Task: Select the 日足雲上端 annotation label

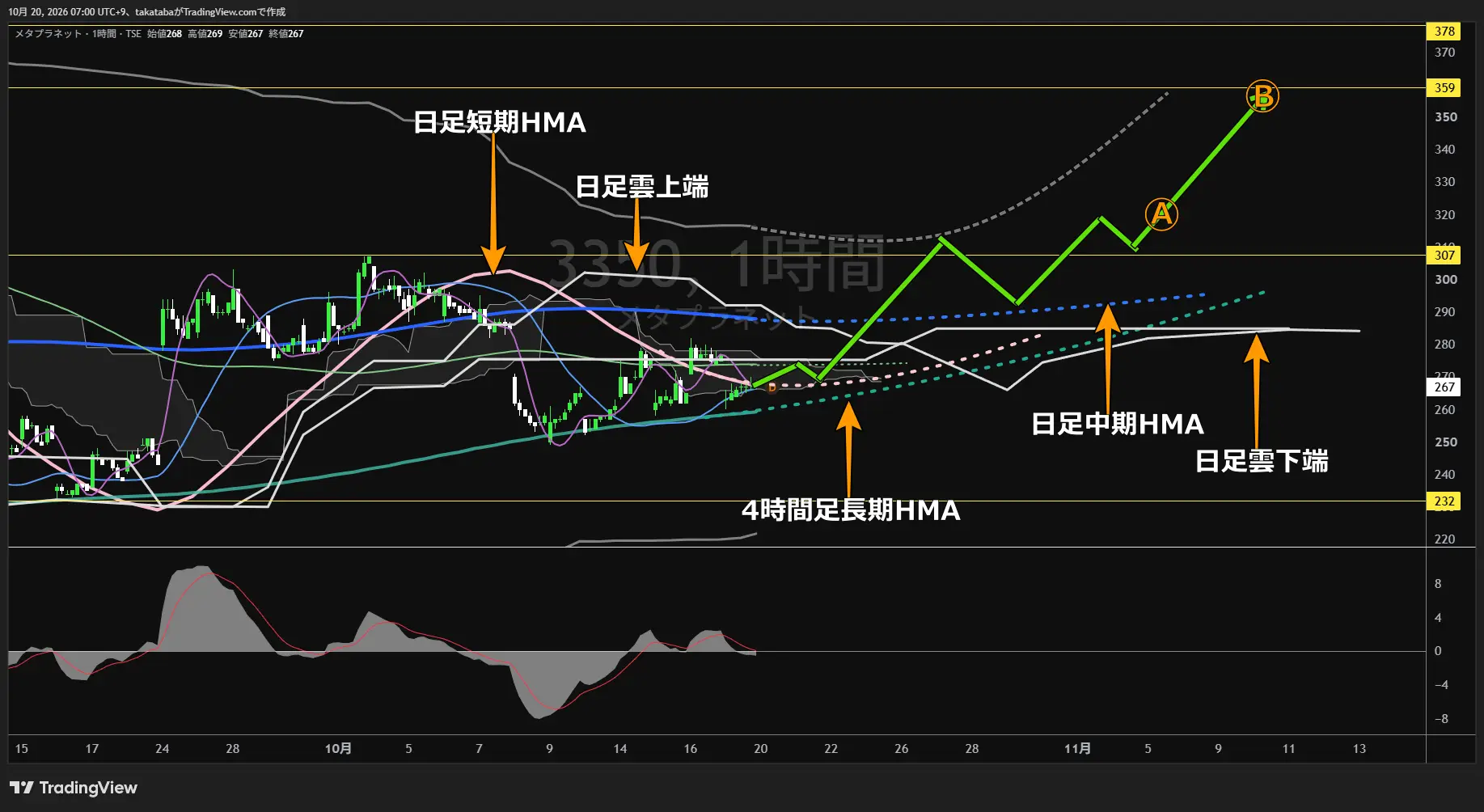Action: pyautogui.click(x=642, y=187)
